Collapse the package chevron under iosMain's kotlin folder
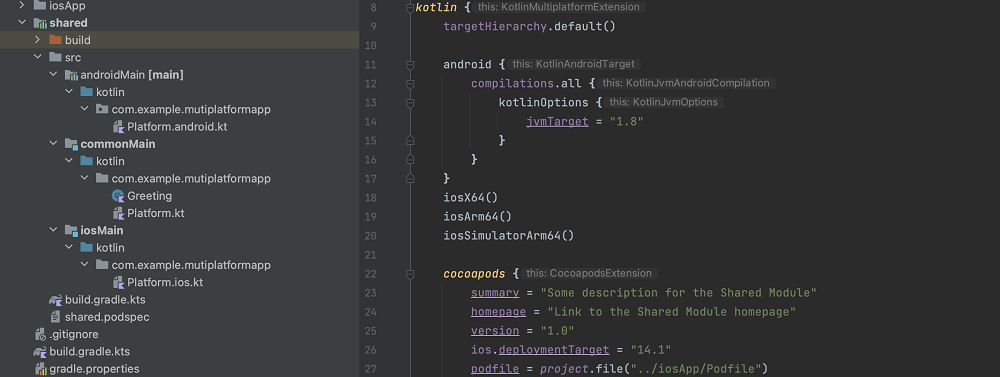 tap(84, 265)
